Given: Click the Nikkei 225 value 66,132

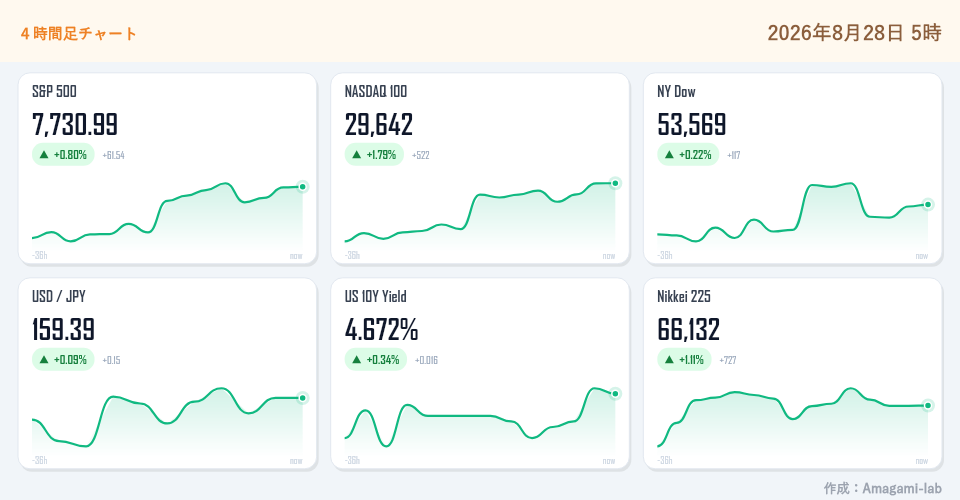Looking at the screenshot, I should tap(689, 329).
